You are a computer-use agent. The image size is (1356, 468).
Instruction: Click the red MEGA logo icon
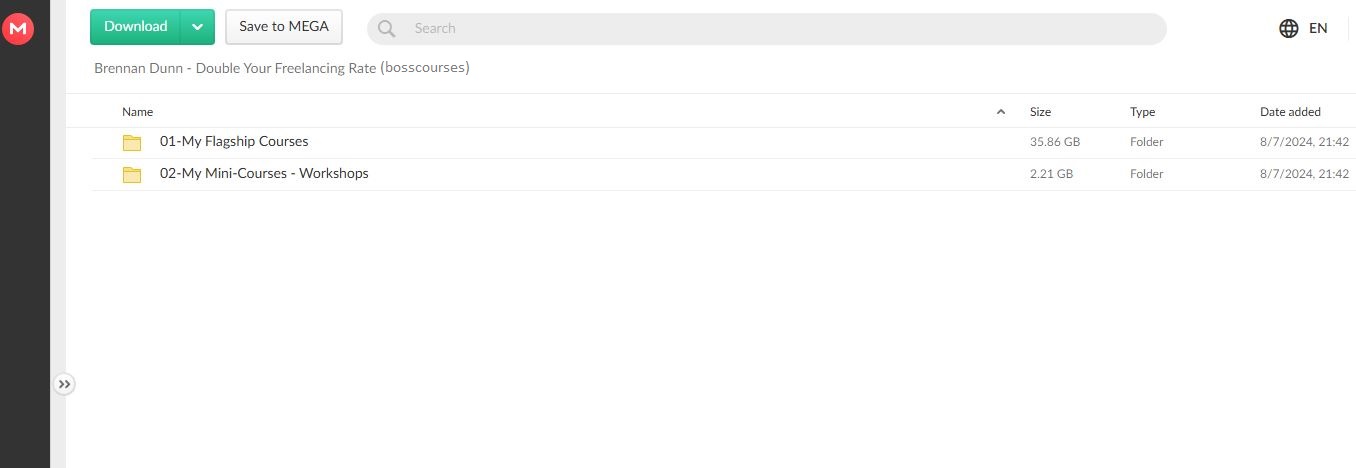click(x=18, y=30)
